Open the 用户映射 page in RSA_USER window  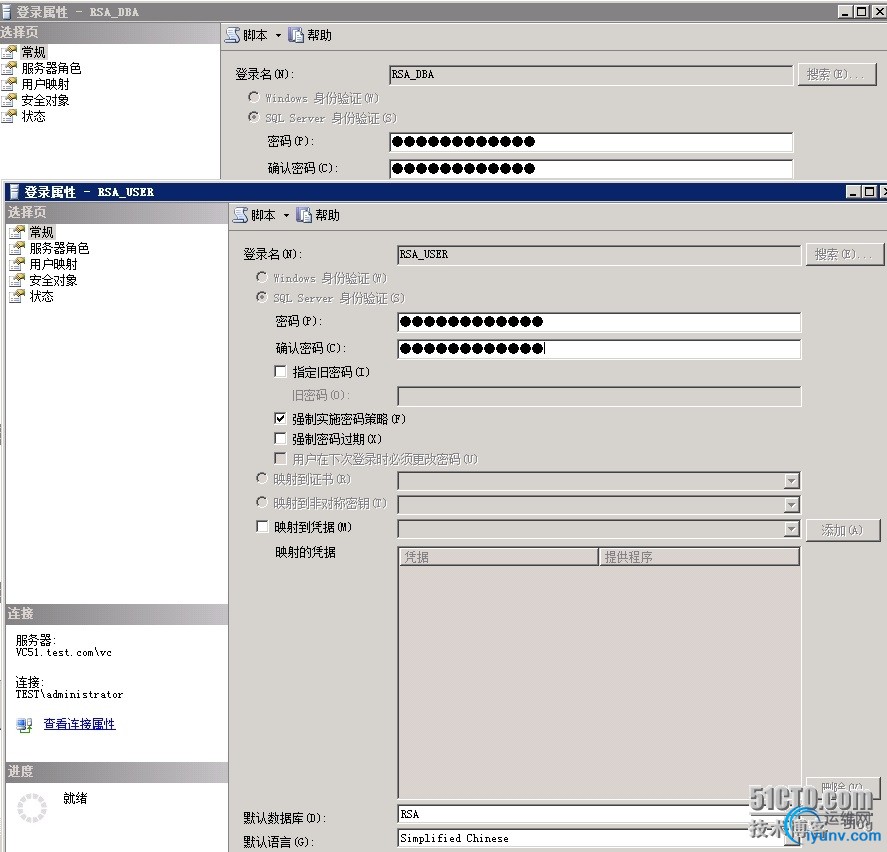[x=53, y=264]
